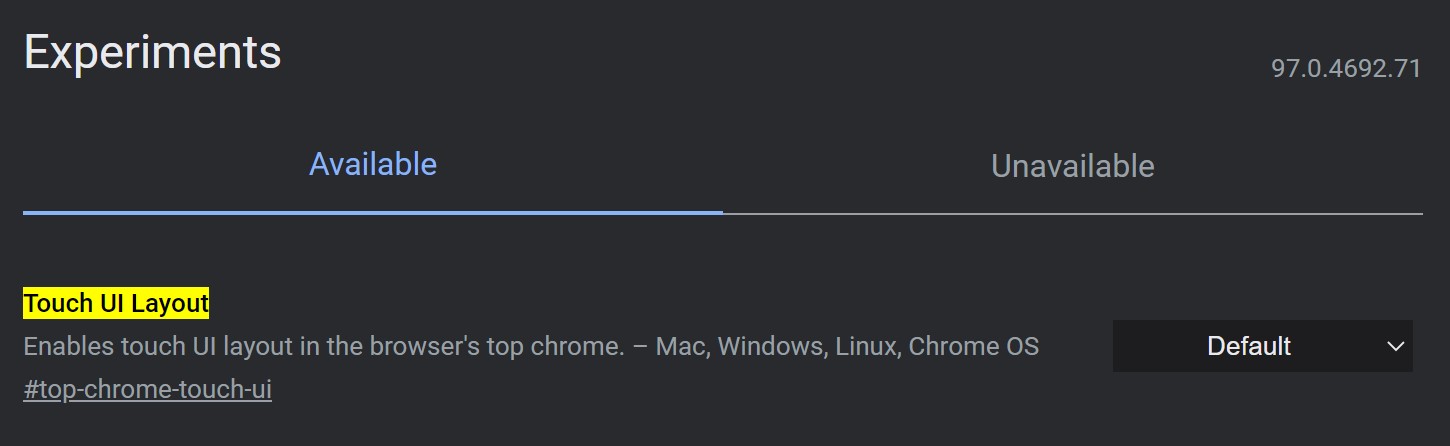
Task: Click the Experiments page heading
Action: (152, 52)
